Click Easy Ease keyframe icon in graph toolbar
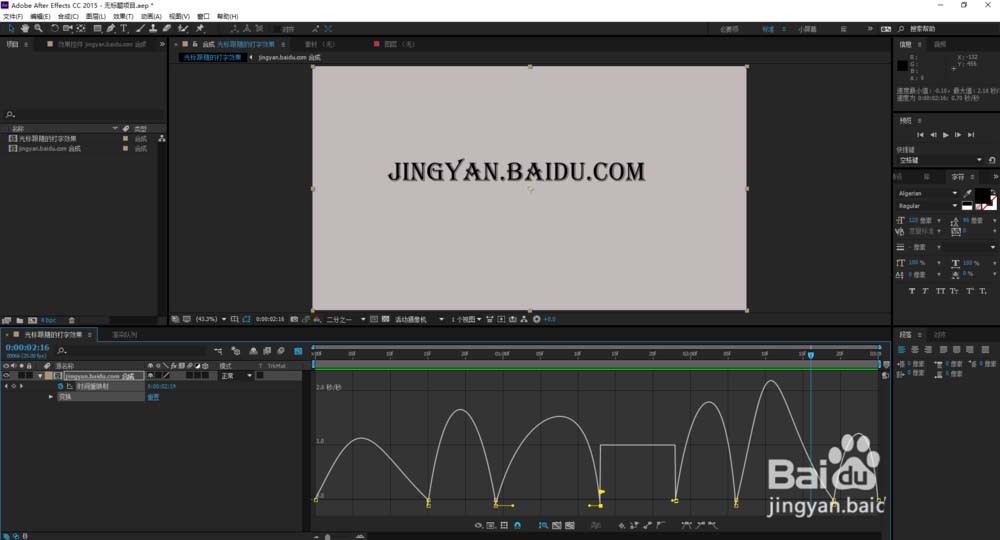The width and height of the screenshot is (1000, 540). point(686,525)
